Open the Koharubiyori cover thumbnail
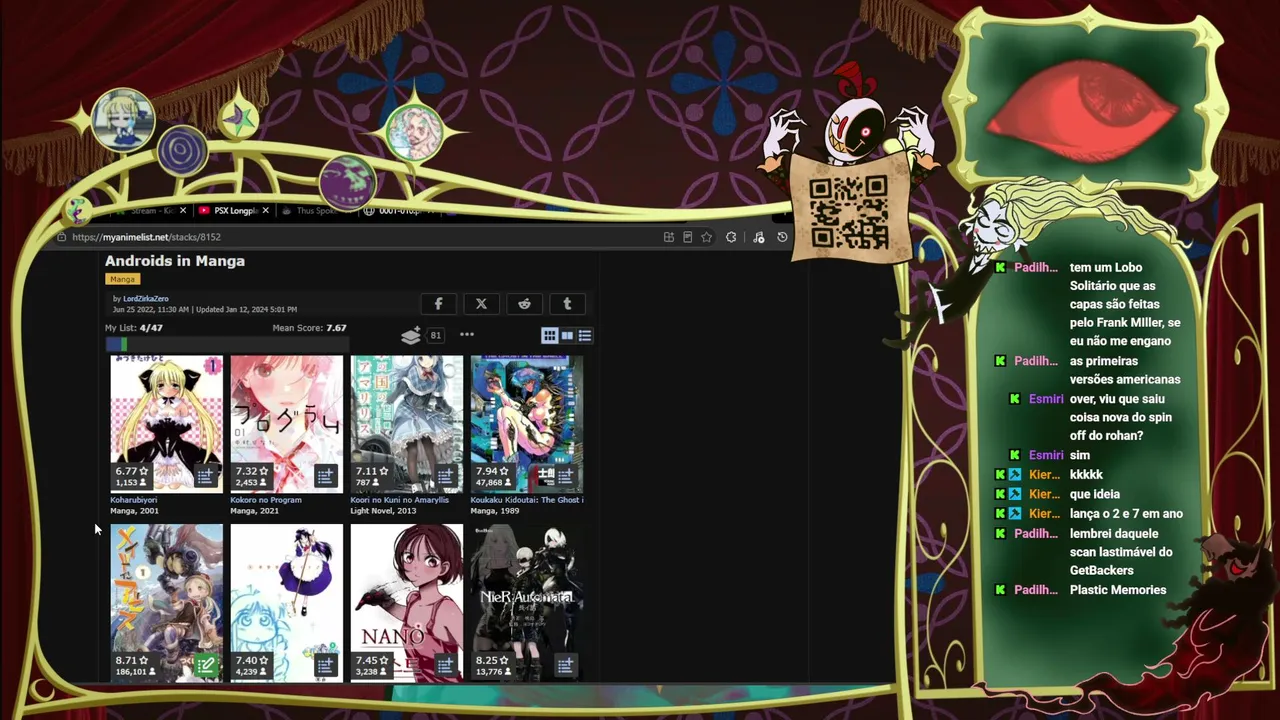This screenshot has height=720, width=1280. tap(167, 423)
